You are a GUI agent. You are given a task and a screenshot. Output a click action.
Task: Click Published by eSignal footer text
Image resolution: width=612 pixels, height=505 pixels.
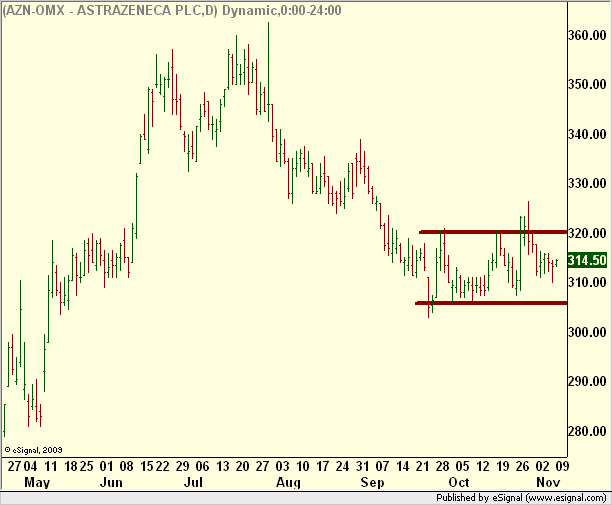click(x=521, y=498)
